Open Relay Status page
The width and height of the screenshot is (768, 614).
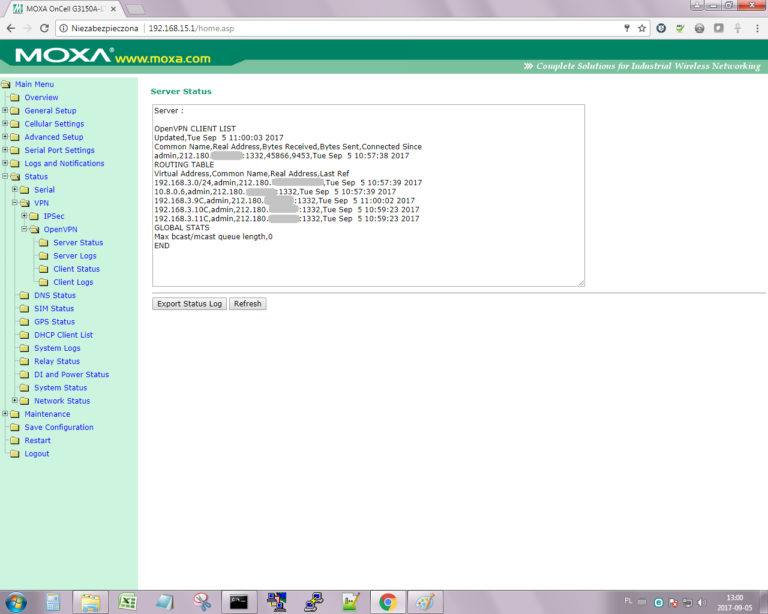tap(57, 361)
